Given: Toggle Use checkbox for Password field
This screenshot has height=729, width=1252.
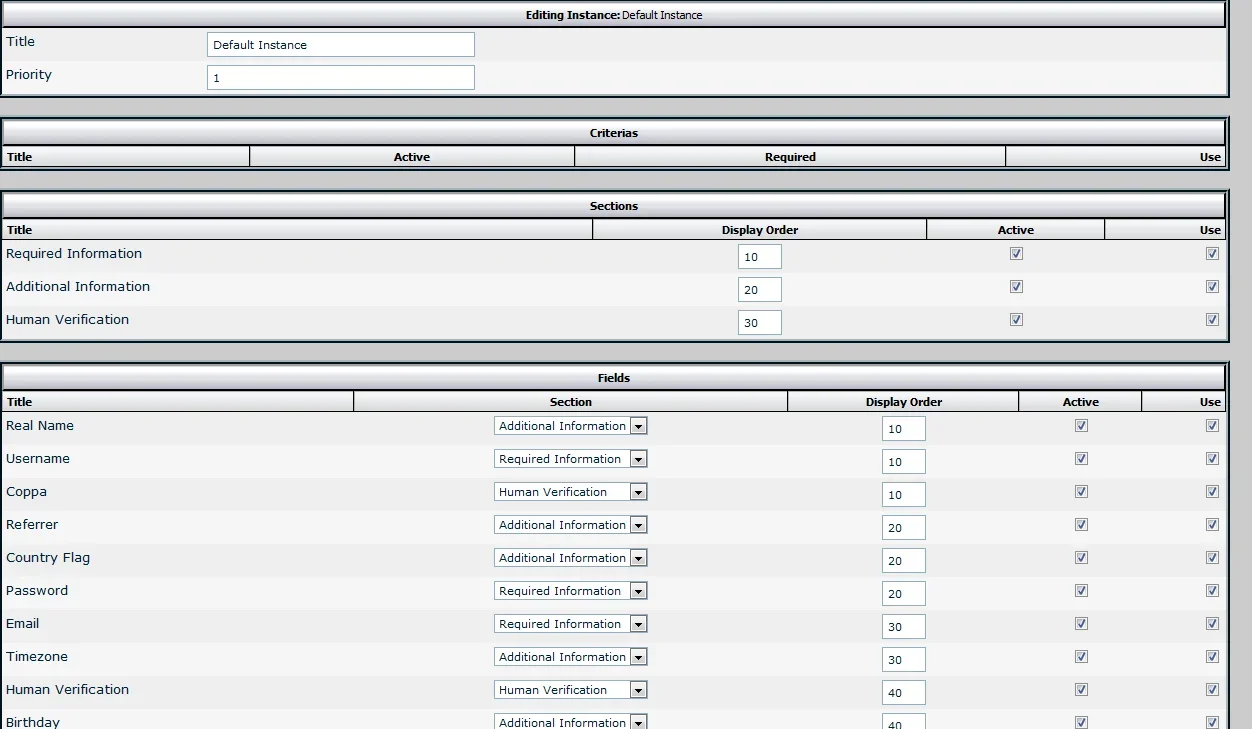Looking at the screenshot, I should [1212, 591].
